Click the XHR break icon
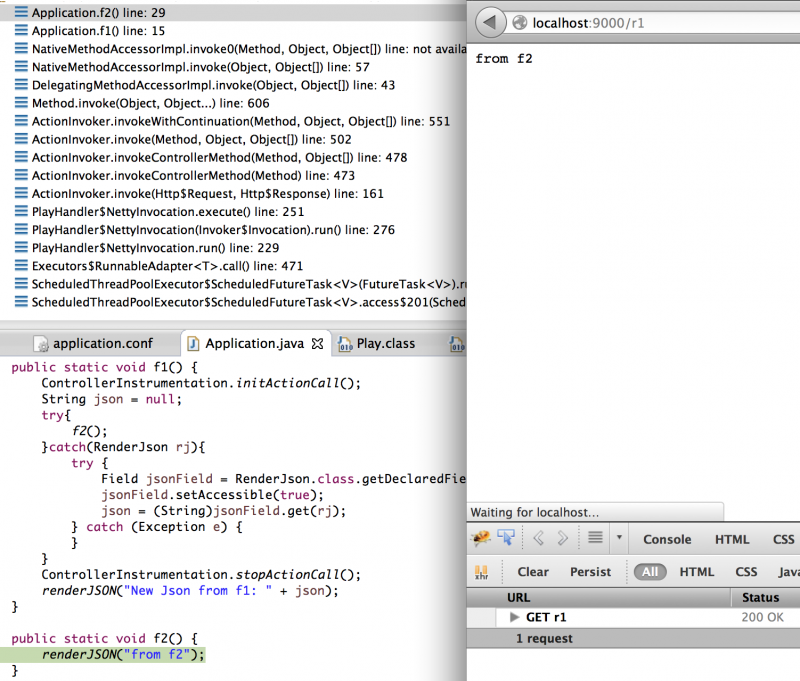The width and height of the screenshot is (800, 681). point(482,573)
